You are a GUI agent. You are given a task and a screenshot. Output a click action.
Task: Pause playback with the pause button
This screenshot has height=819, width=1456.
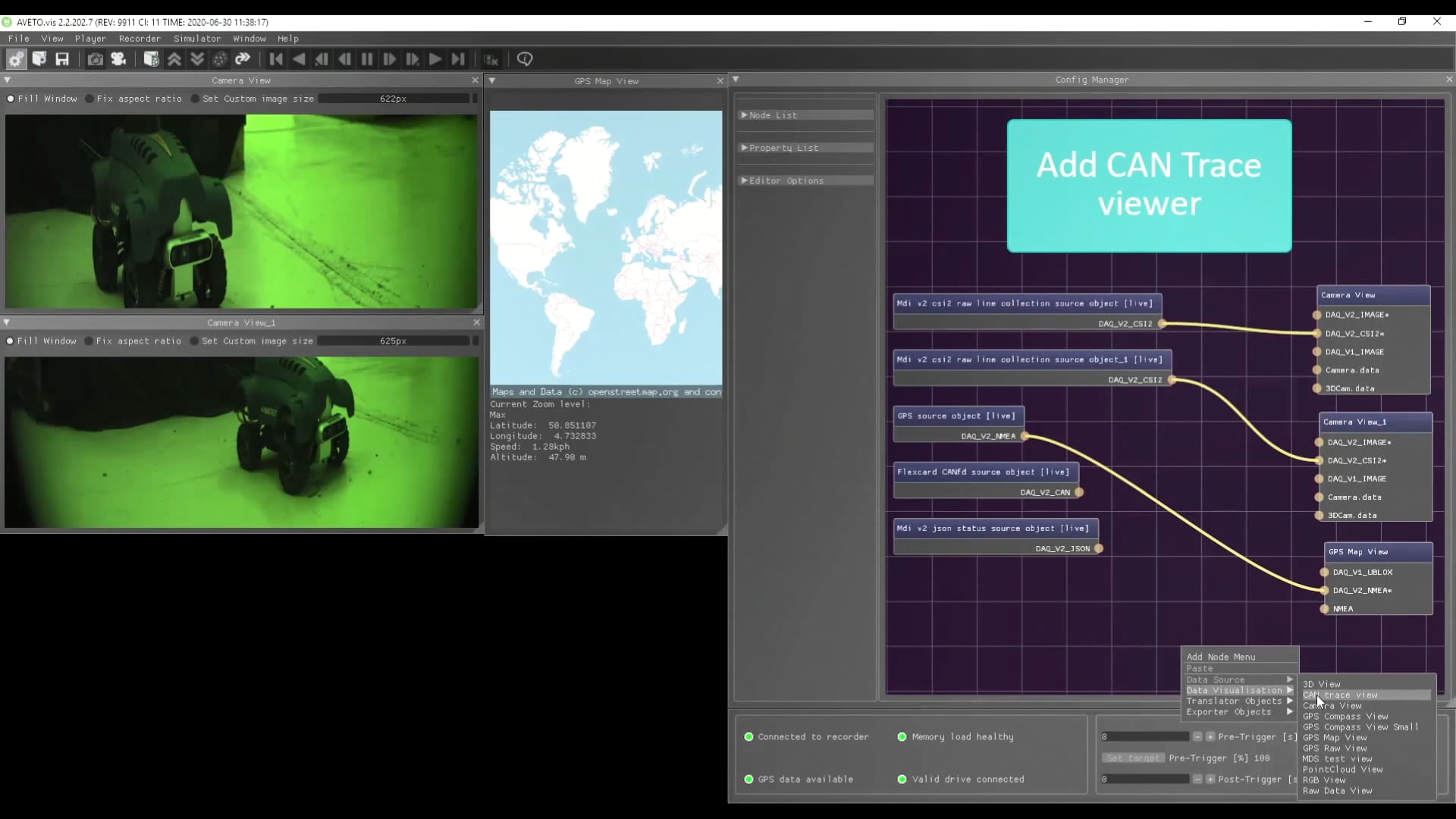[367, 59]
